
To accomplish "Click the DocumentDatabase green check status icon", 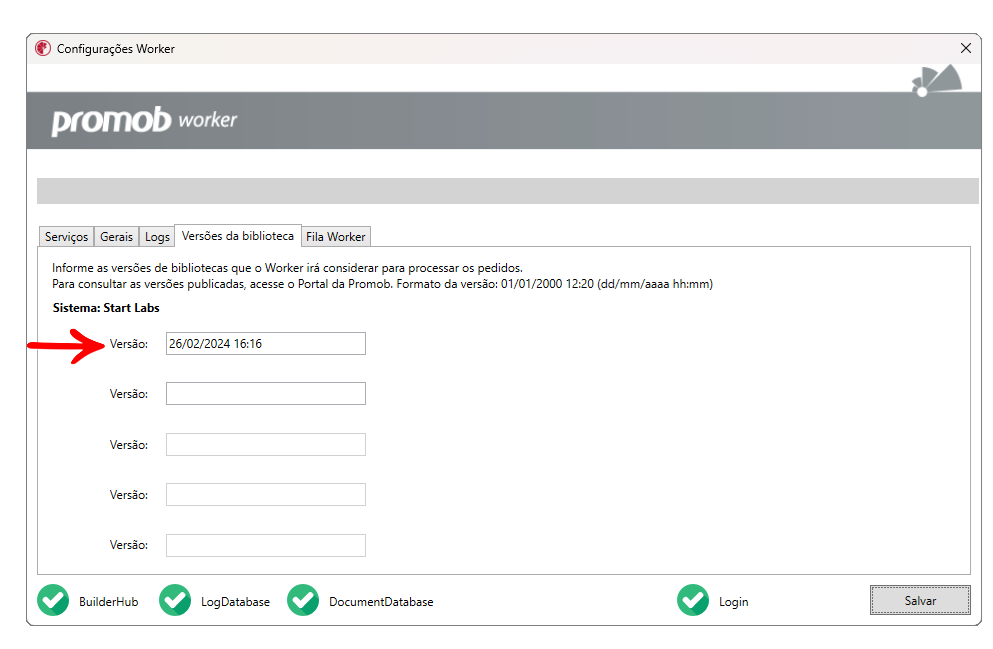I will pos(303,600).
